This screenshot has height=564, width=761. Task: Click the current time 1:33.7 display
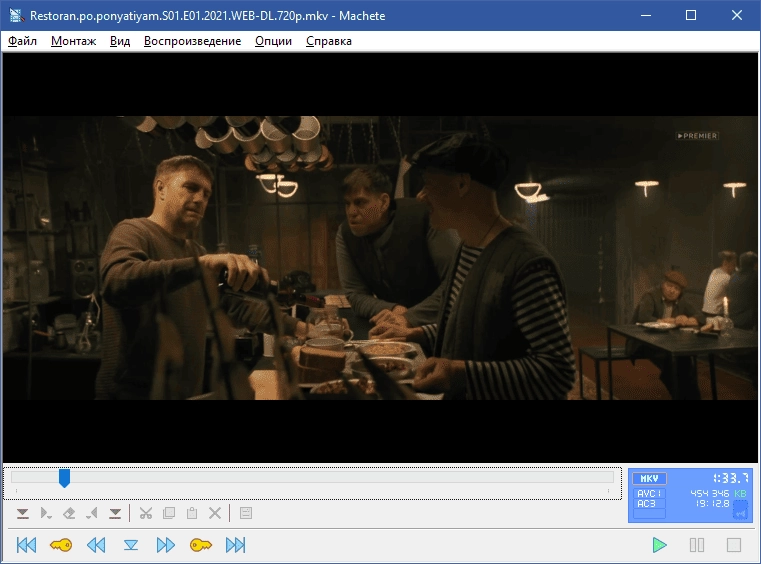point(730,479)
